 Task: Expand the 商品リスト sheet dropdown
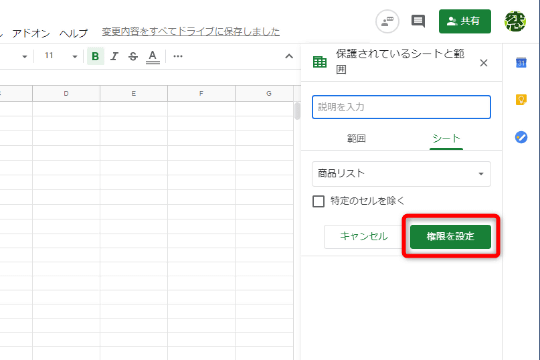[x=401, y=174]
